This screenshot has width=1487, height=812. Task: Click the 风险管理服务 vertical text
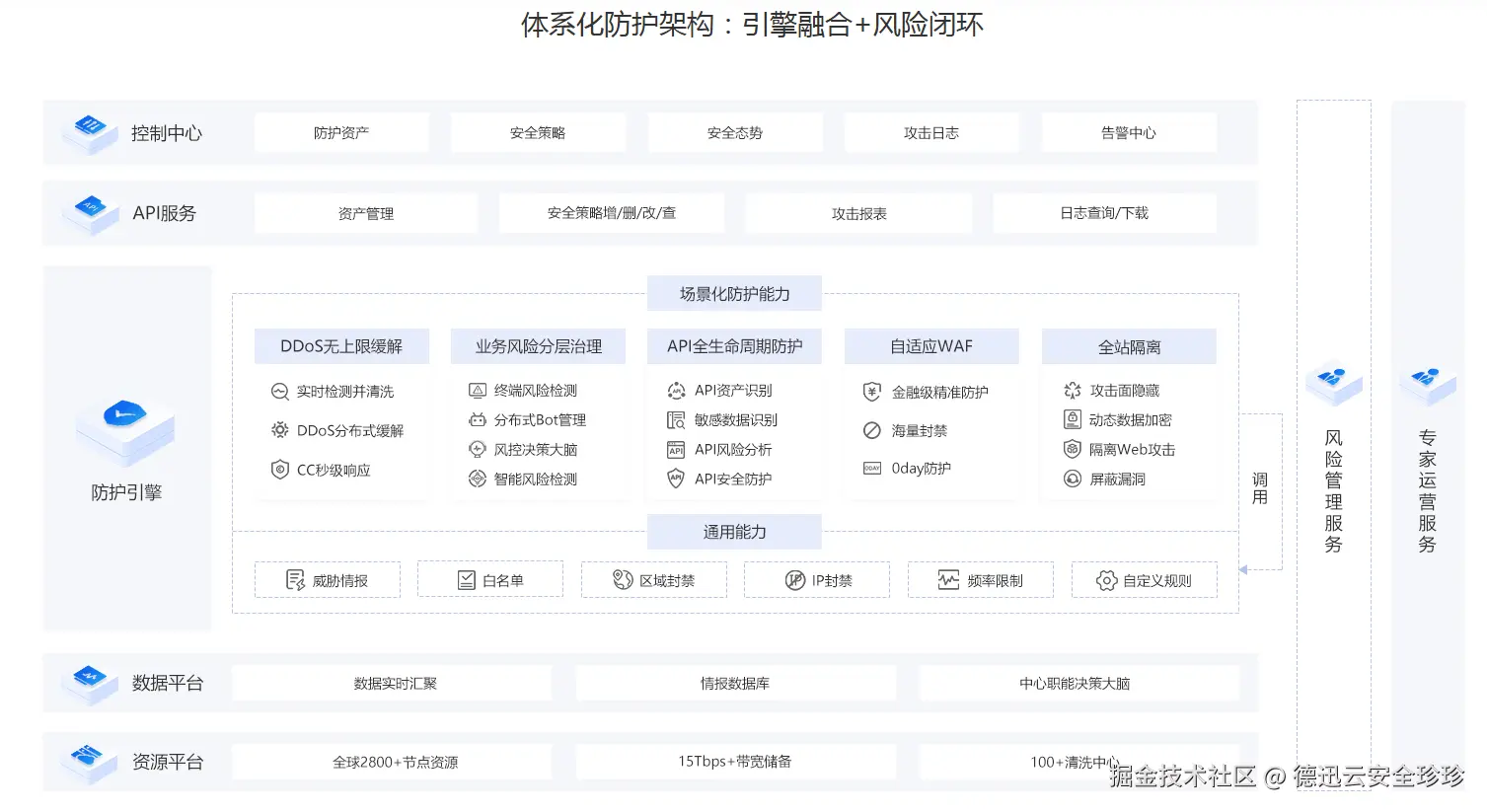click(1333, 490)
